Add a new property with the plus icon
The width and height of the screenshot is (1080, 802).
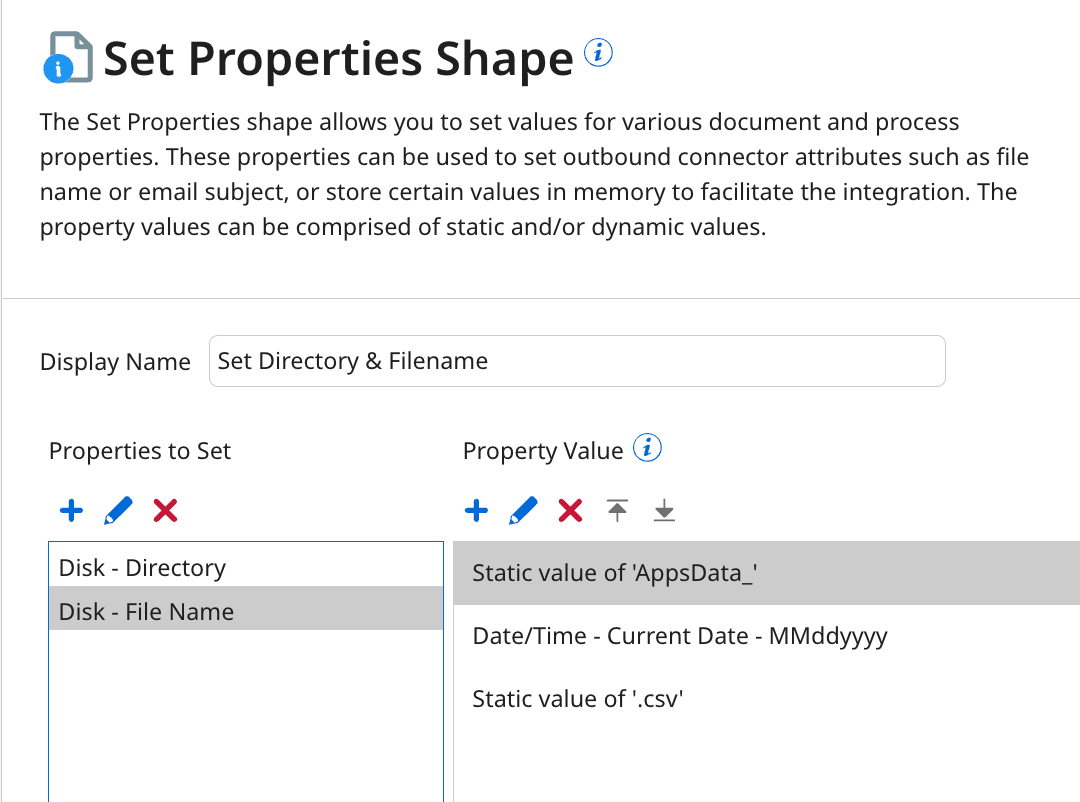pyautogui.click(x=70, y=511)
